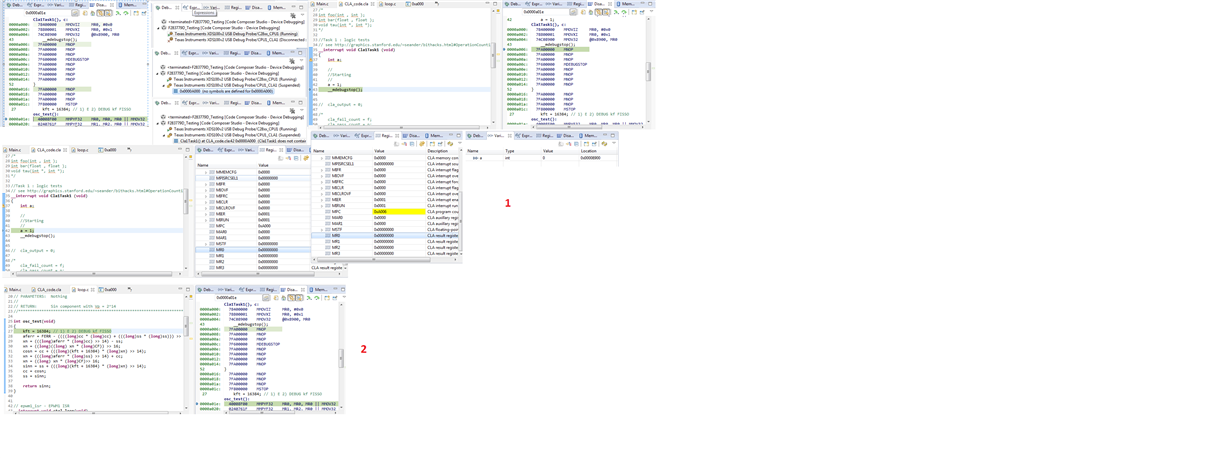Image resolution: width=1230 pixels, height=458 pixels.
Task: Click the address go button in bottom Disassembly view
Action: coord(266,297)
